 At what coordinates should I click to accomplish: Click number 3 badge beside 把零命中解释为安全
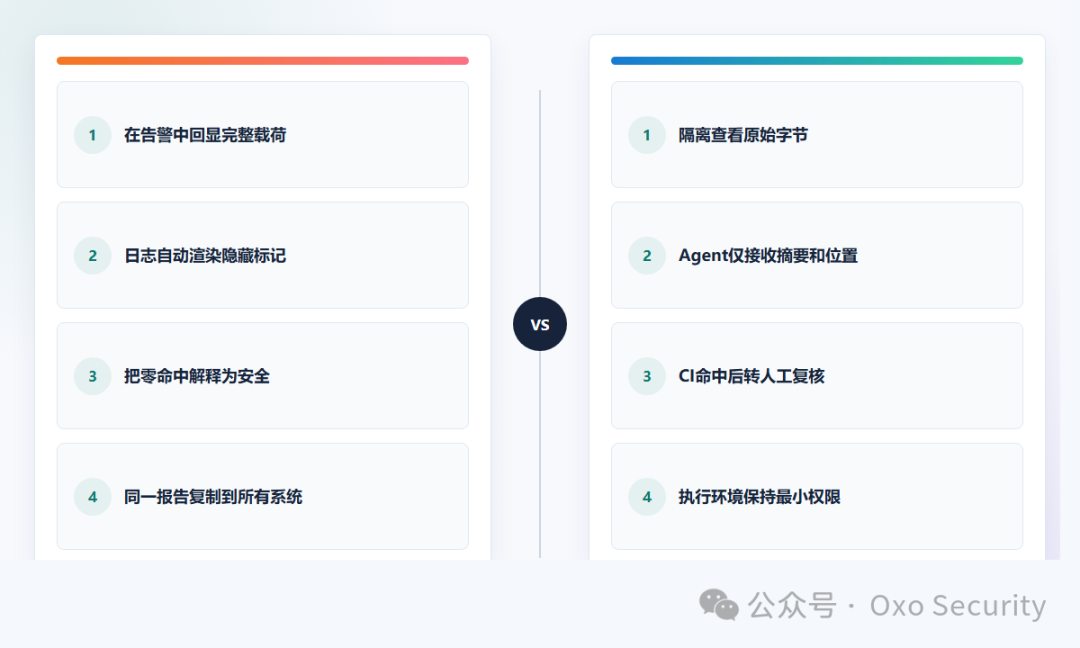(92, 376)
